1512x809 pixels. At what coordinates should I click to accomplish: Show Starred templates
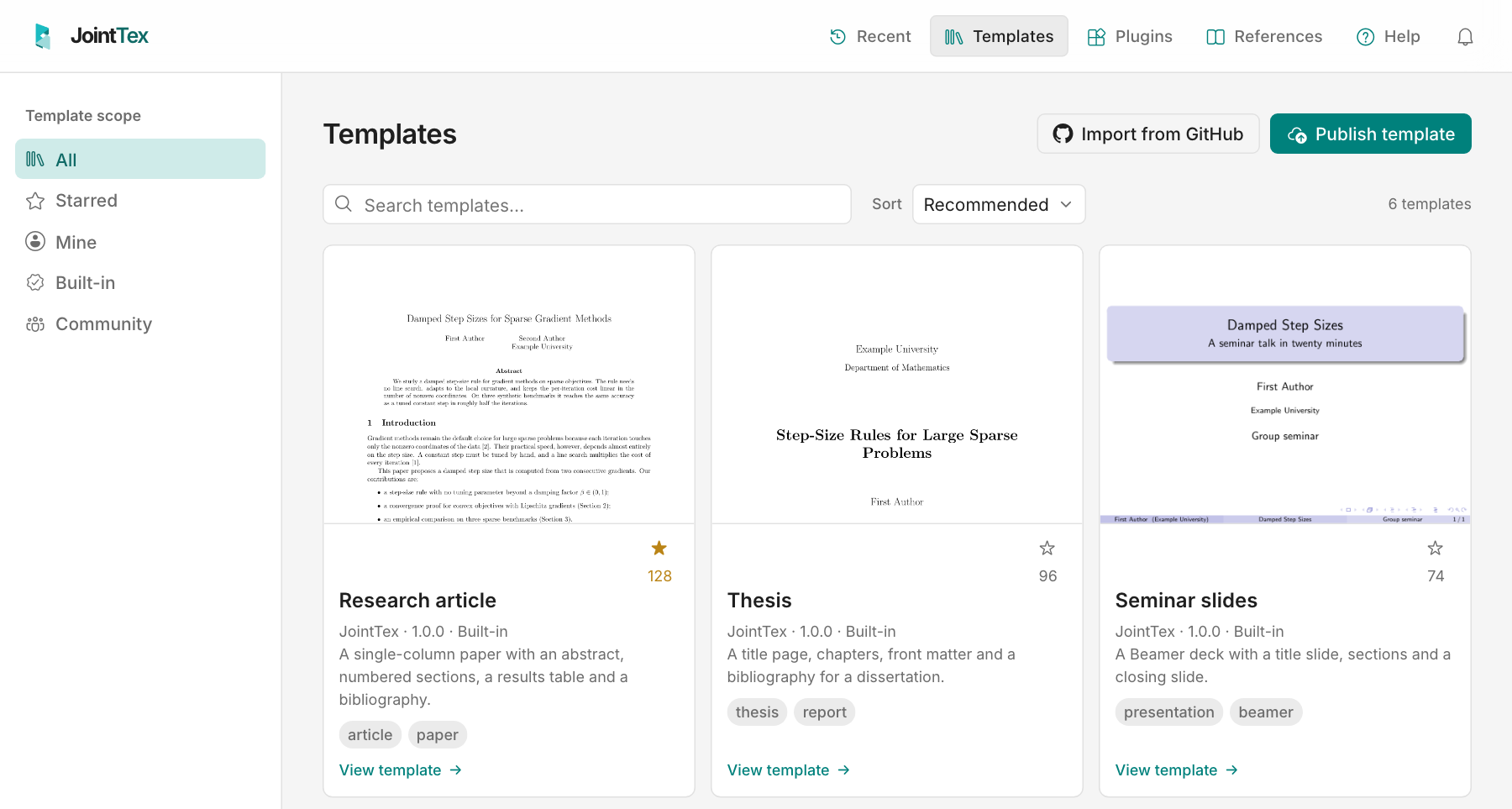coord(140,201)
